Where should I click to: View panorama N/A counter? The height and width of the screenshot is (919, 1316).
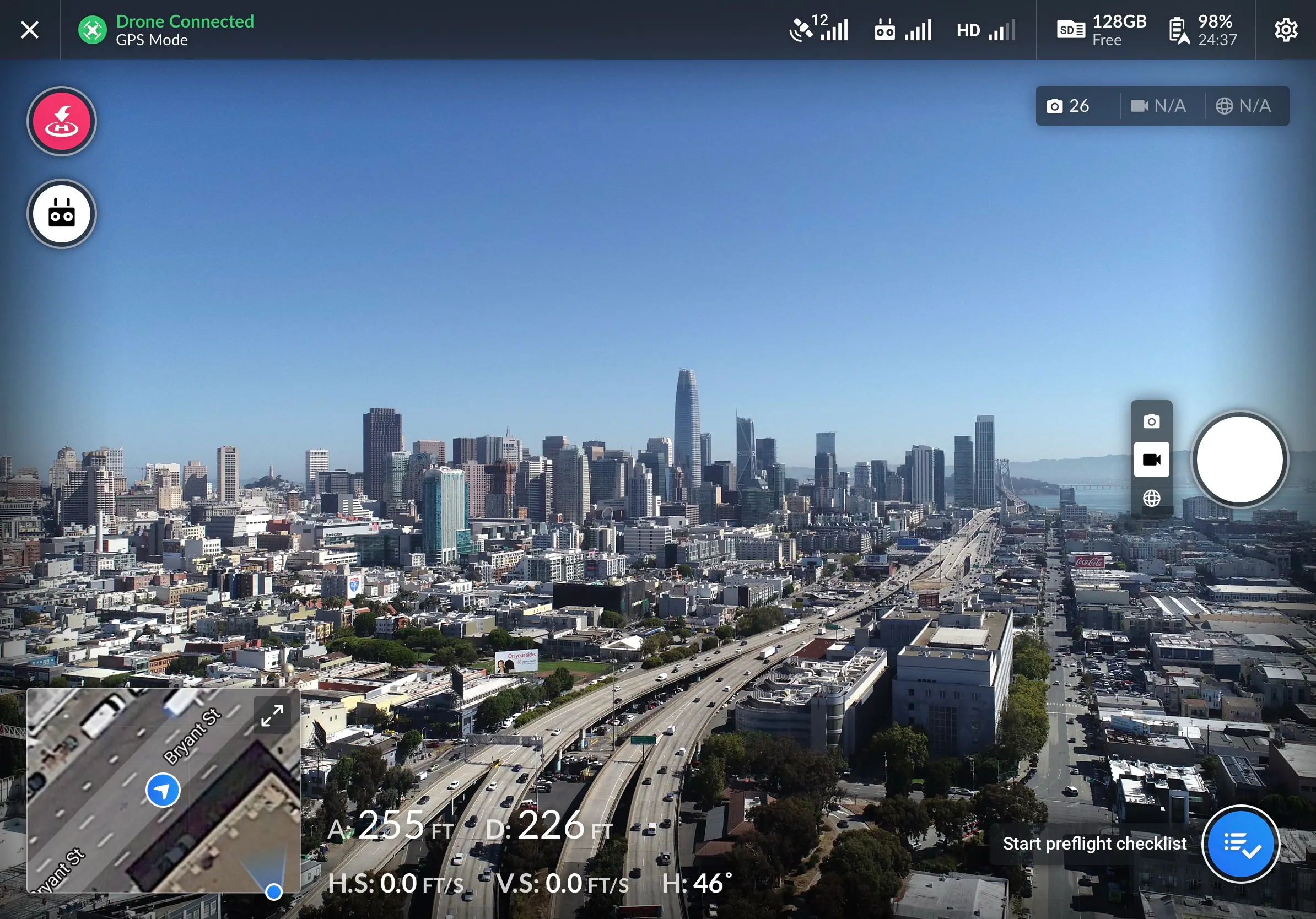click(x=1243, y=106)
